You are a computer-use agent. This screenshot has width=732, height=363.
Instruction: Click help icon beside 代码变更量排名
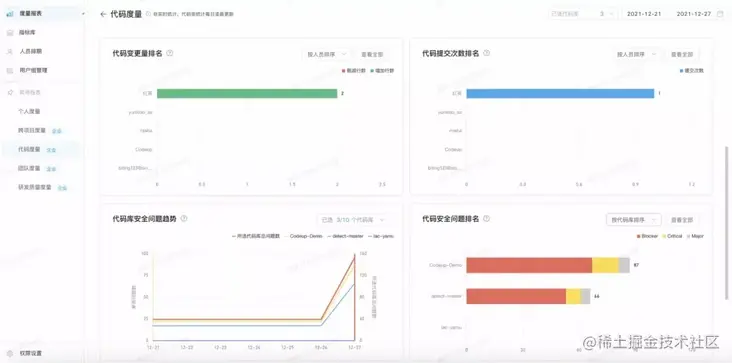(170, 53)
